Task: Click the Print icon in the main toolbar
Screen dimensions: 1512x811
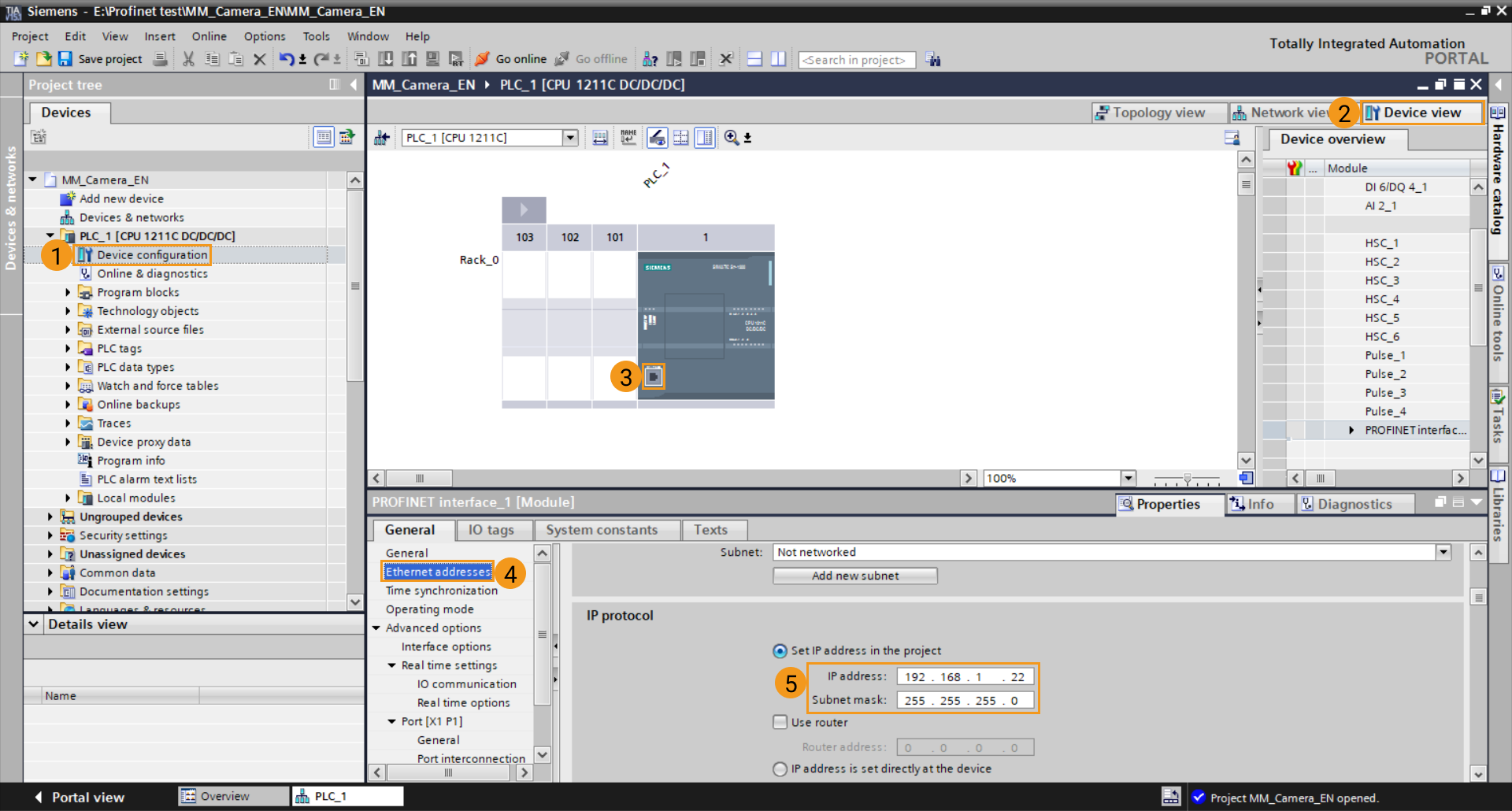Action: [x=160, y=59]
